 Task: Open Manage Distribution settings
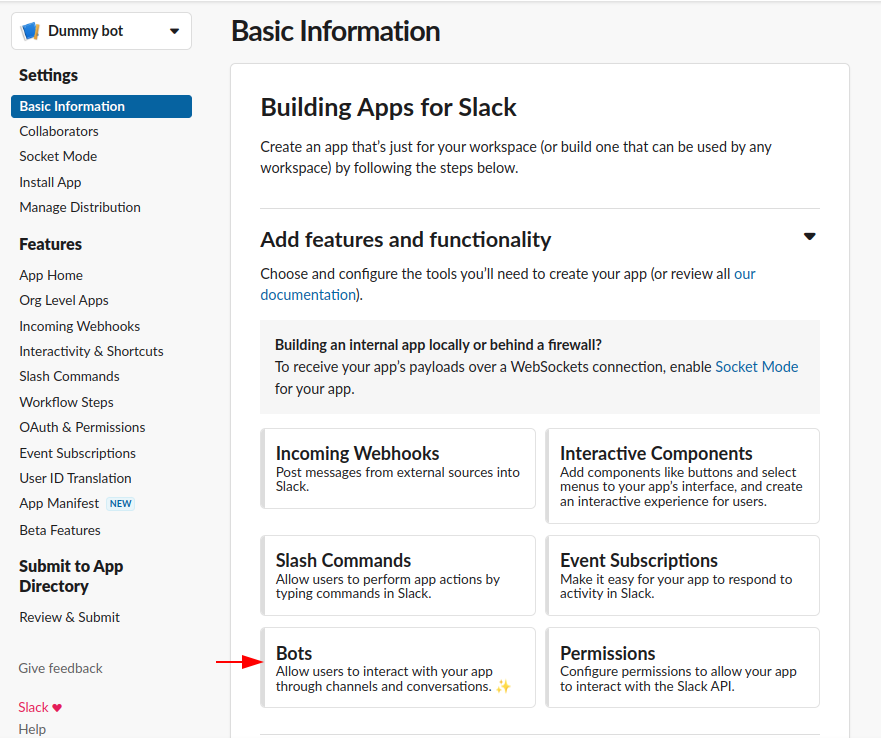[80, 207]
